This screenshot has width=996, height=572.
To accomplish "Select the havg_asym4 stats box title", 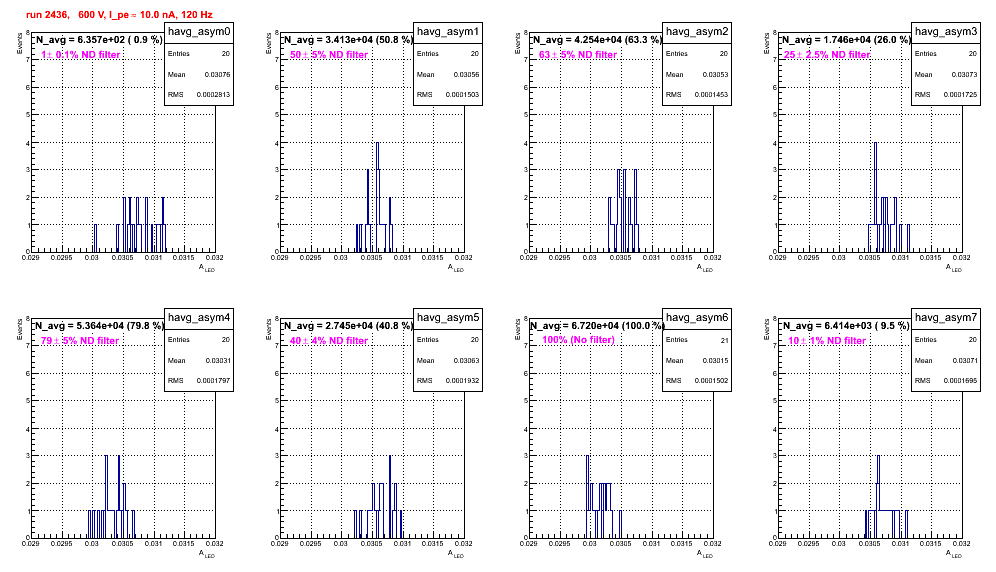I will (199, 318).
